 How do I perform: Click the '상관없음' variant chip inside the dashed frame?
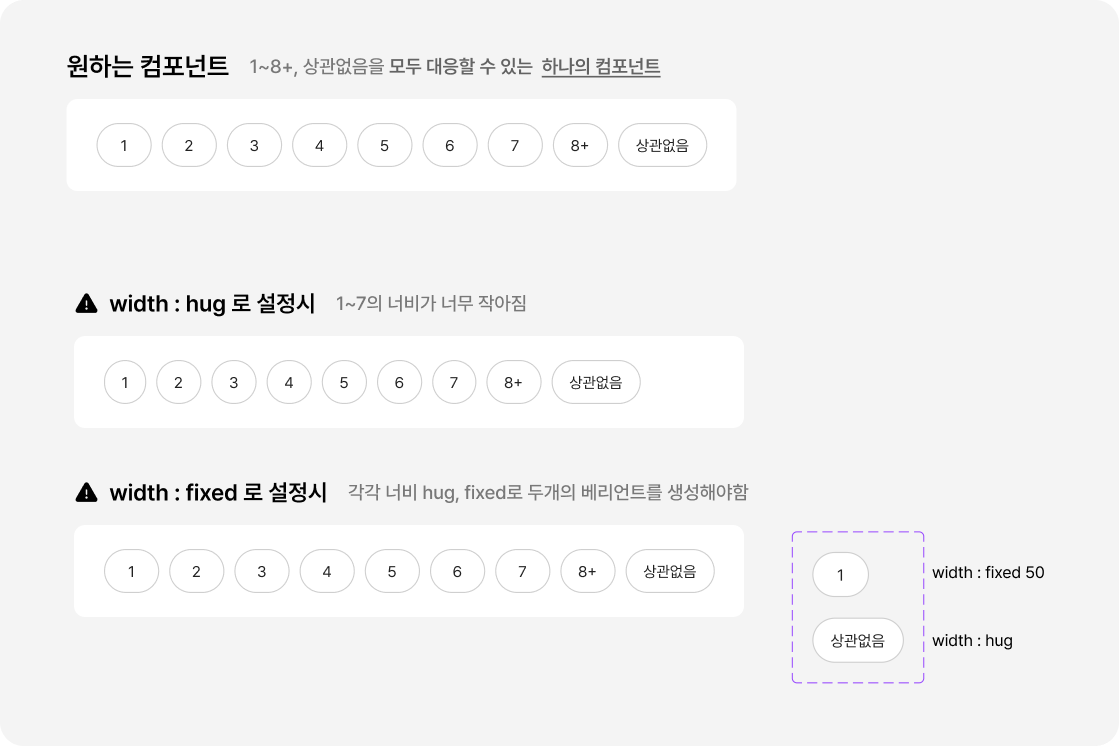point(857,640)
